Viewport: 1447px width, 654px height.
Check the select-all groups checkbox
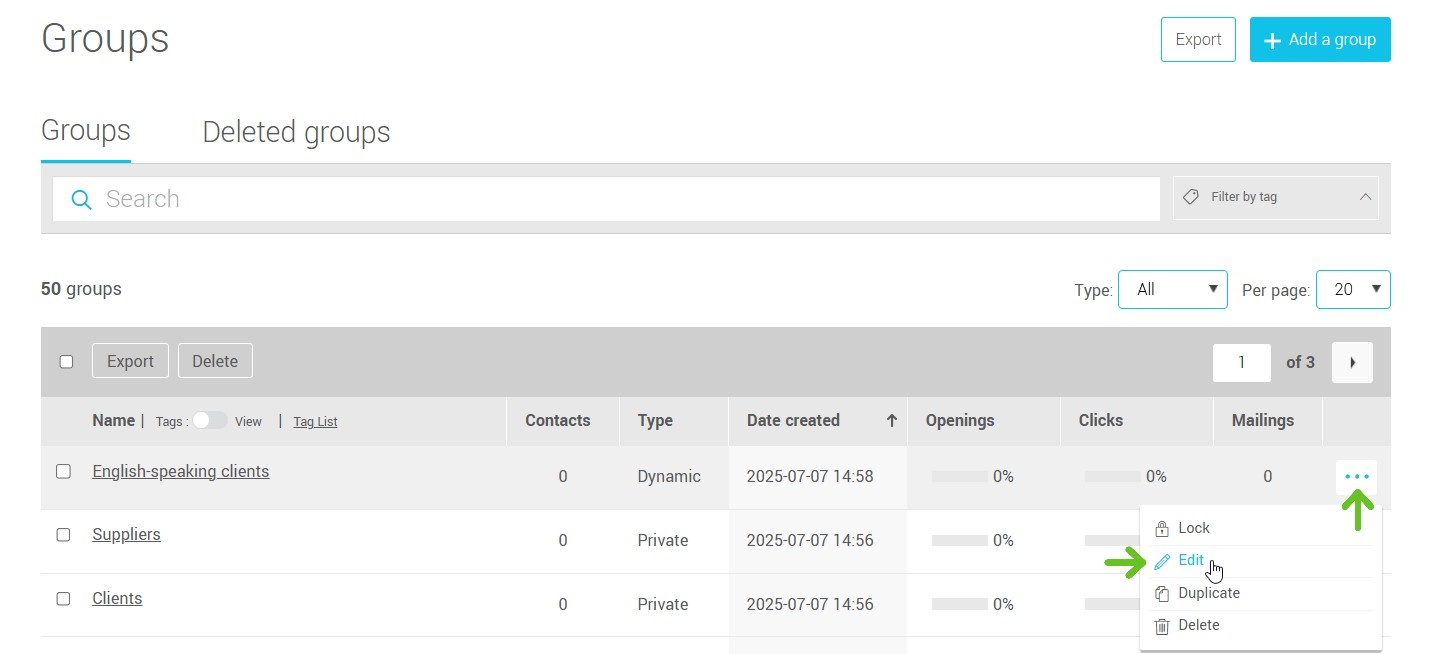tap(66, 362)
